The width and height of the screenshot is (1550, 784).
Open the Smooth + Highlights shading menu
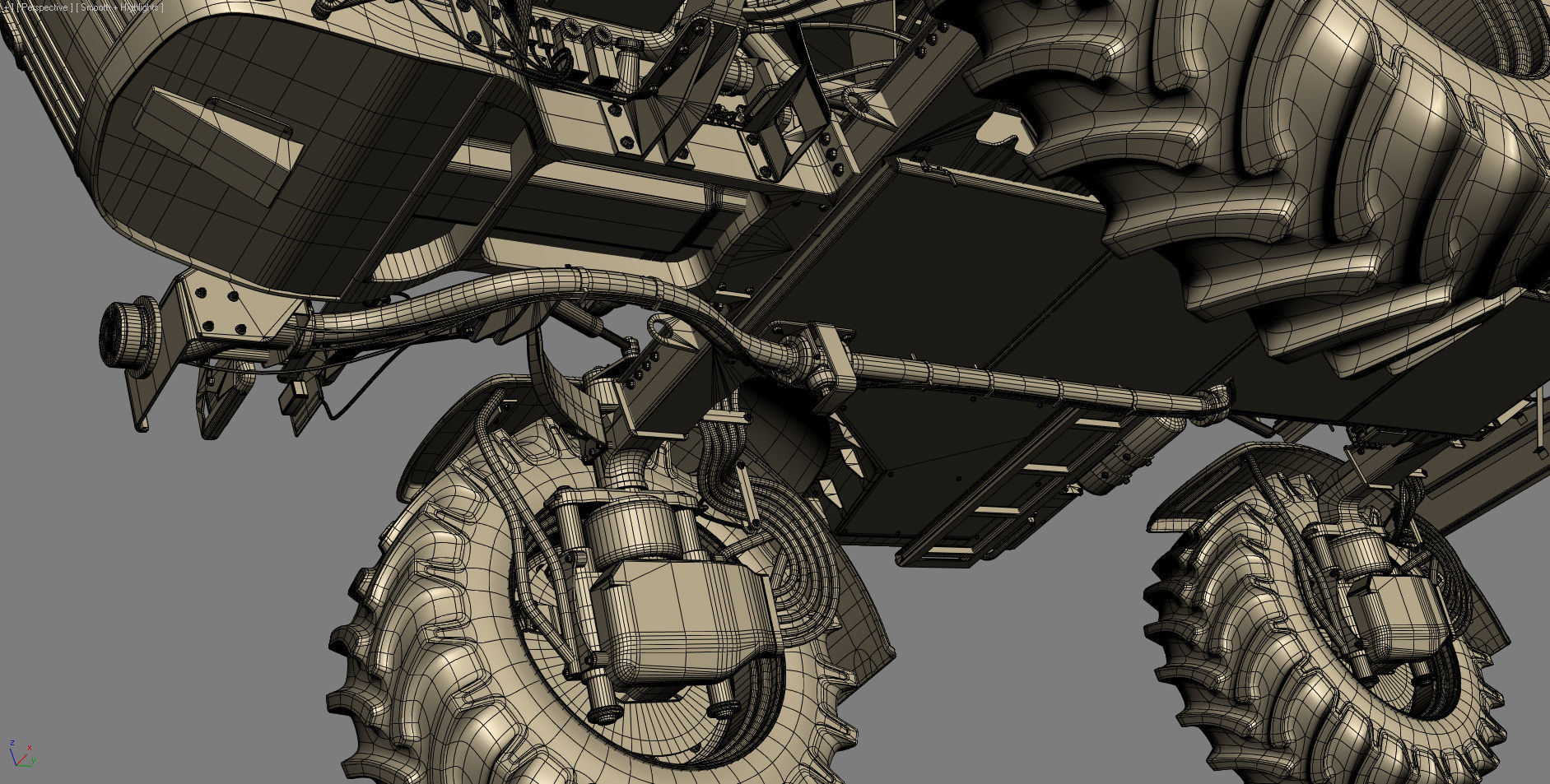pos(120,7)
